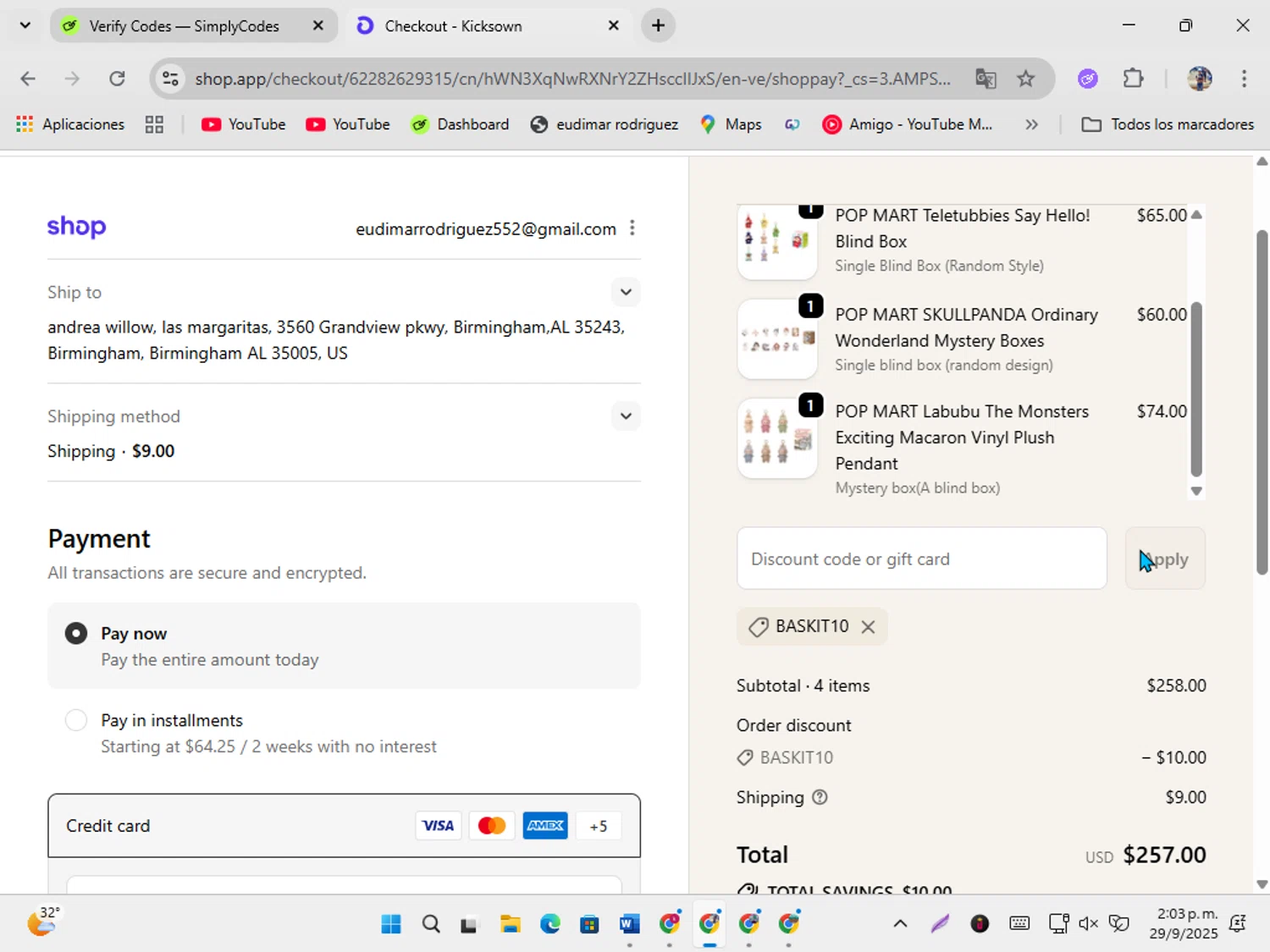Open the Maps bookmark
This screenshot has width=1270, height=952.
pos(732,124)
